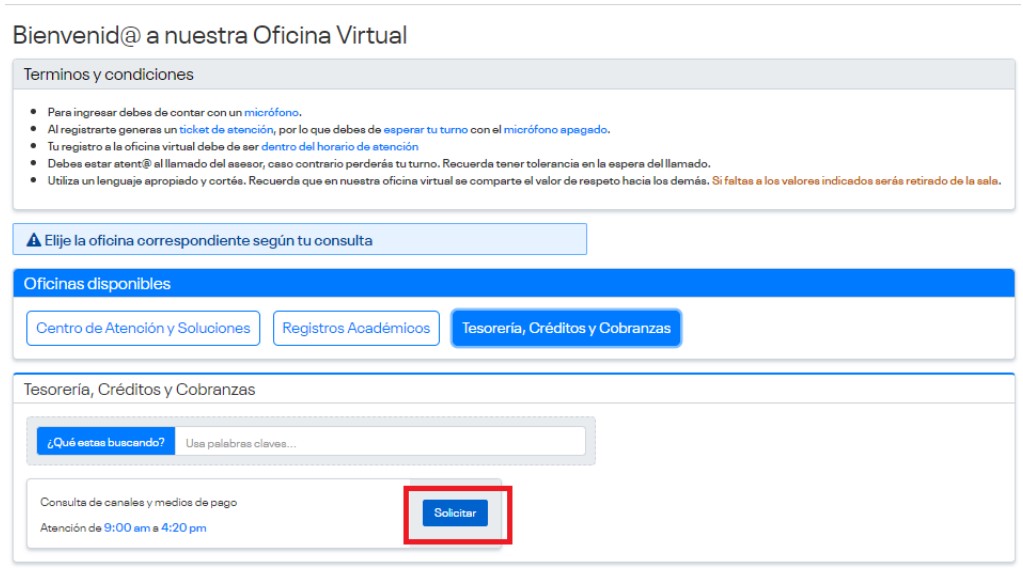Click the 'micrófono' link in first bullet
The image size is (1023, 569).
pos(272,113)
